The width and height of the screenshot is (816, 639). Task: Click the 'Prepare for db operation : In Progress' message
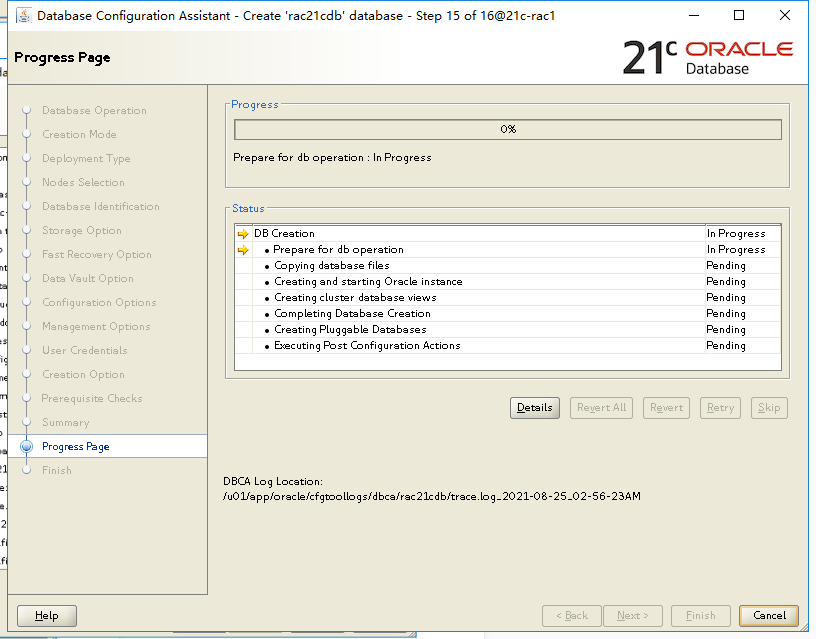332,158
